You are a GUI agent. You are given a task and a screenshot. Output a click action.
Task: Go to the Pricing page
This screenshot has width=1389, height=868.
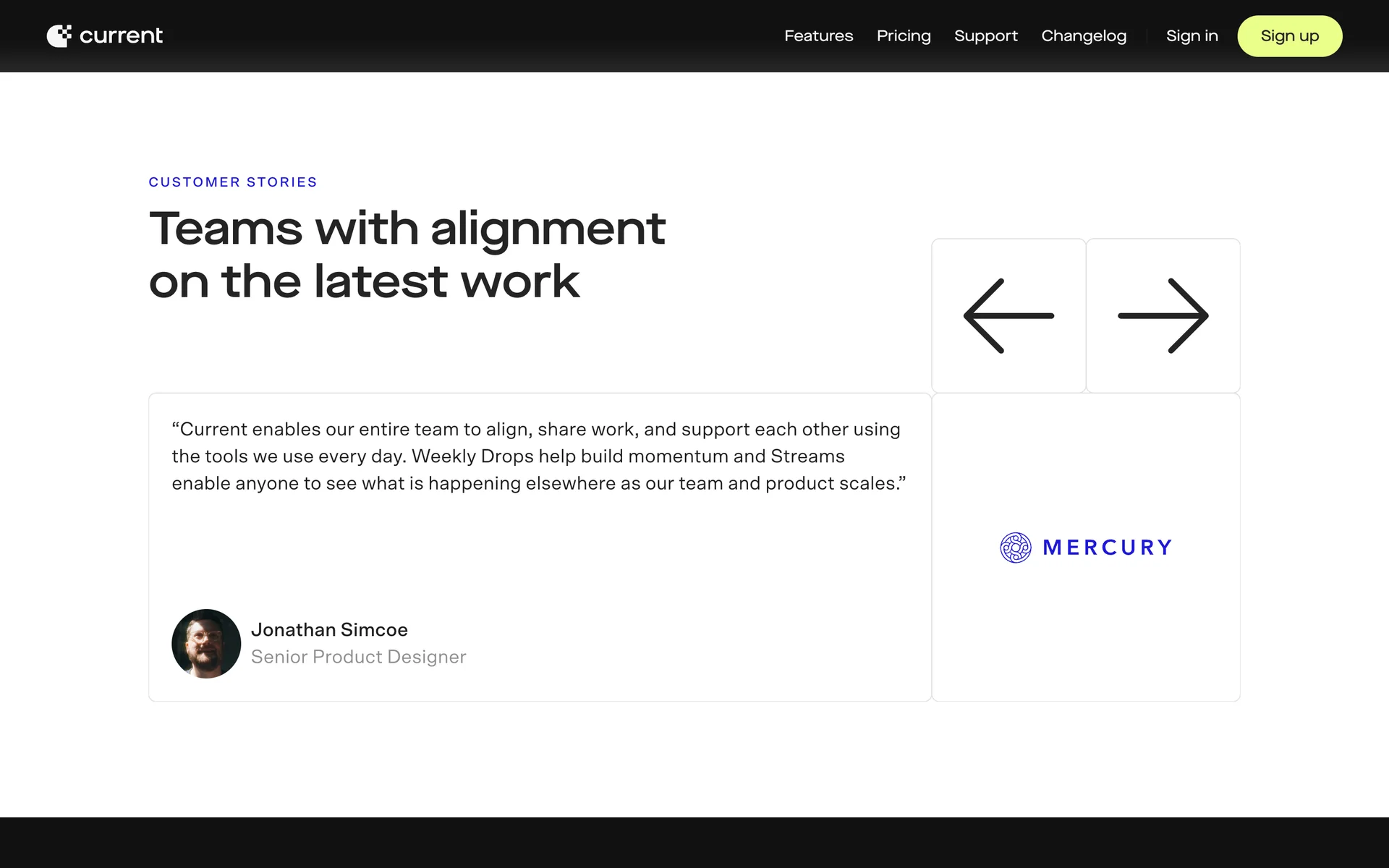click(904, 35)
